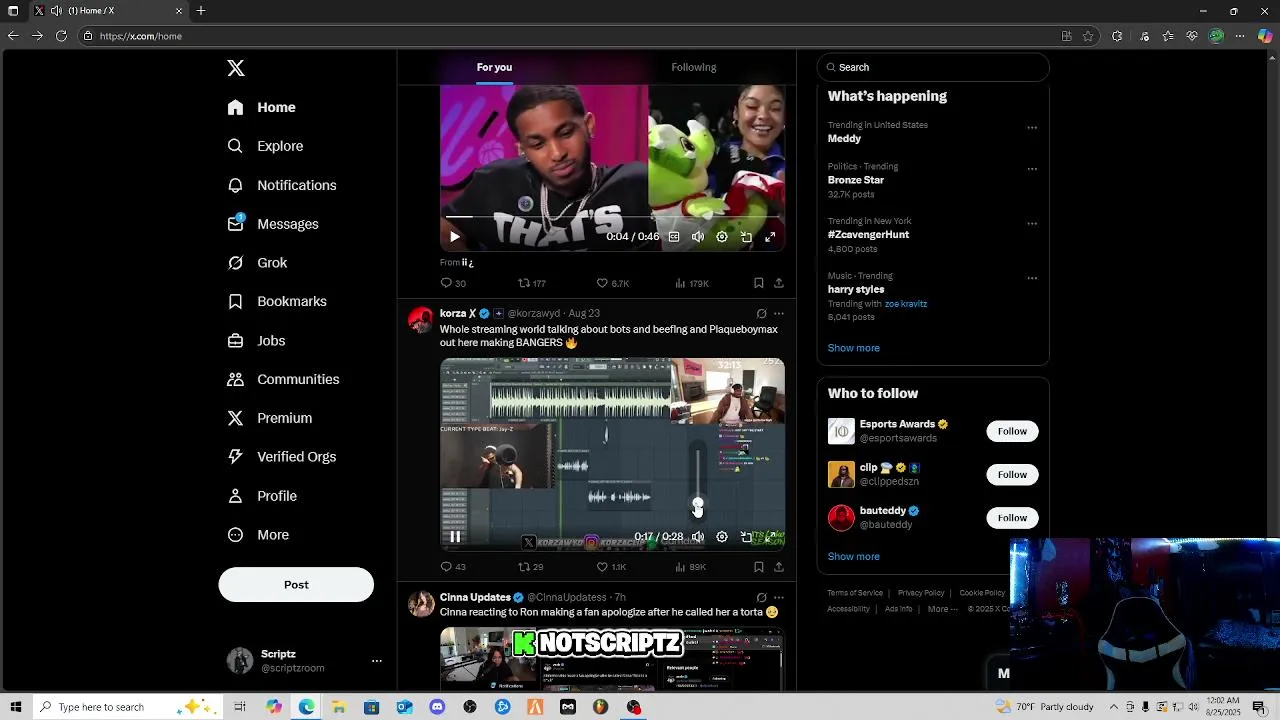Viewport: 1280px width, 720px height.
Task: Play the top 0:46 video
Action: [x=454, y=237]
